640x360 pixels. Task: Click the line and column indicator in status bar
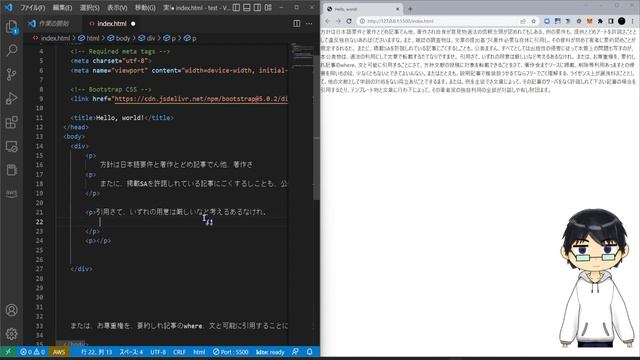tap(96, 352)
